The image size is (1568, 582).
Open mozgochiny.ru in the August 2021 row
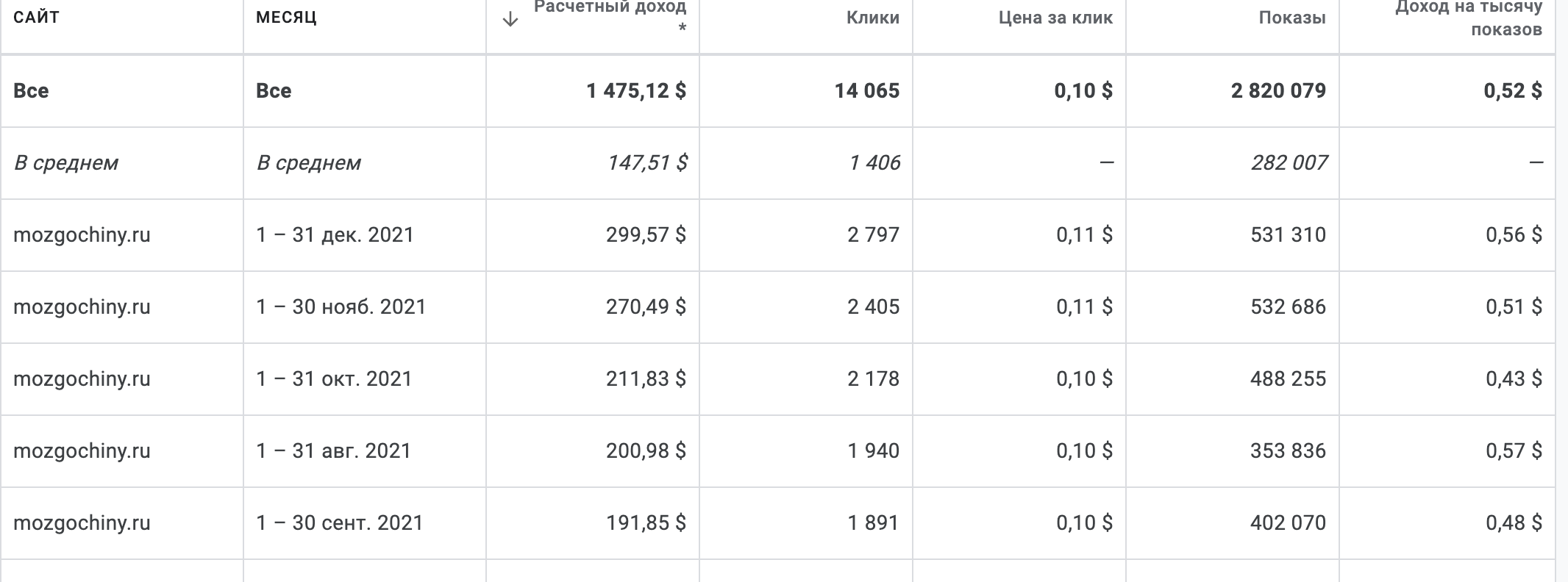click(x=82, y=451)
